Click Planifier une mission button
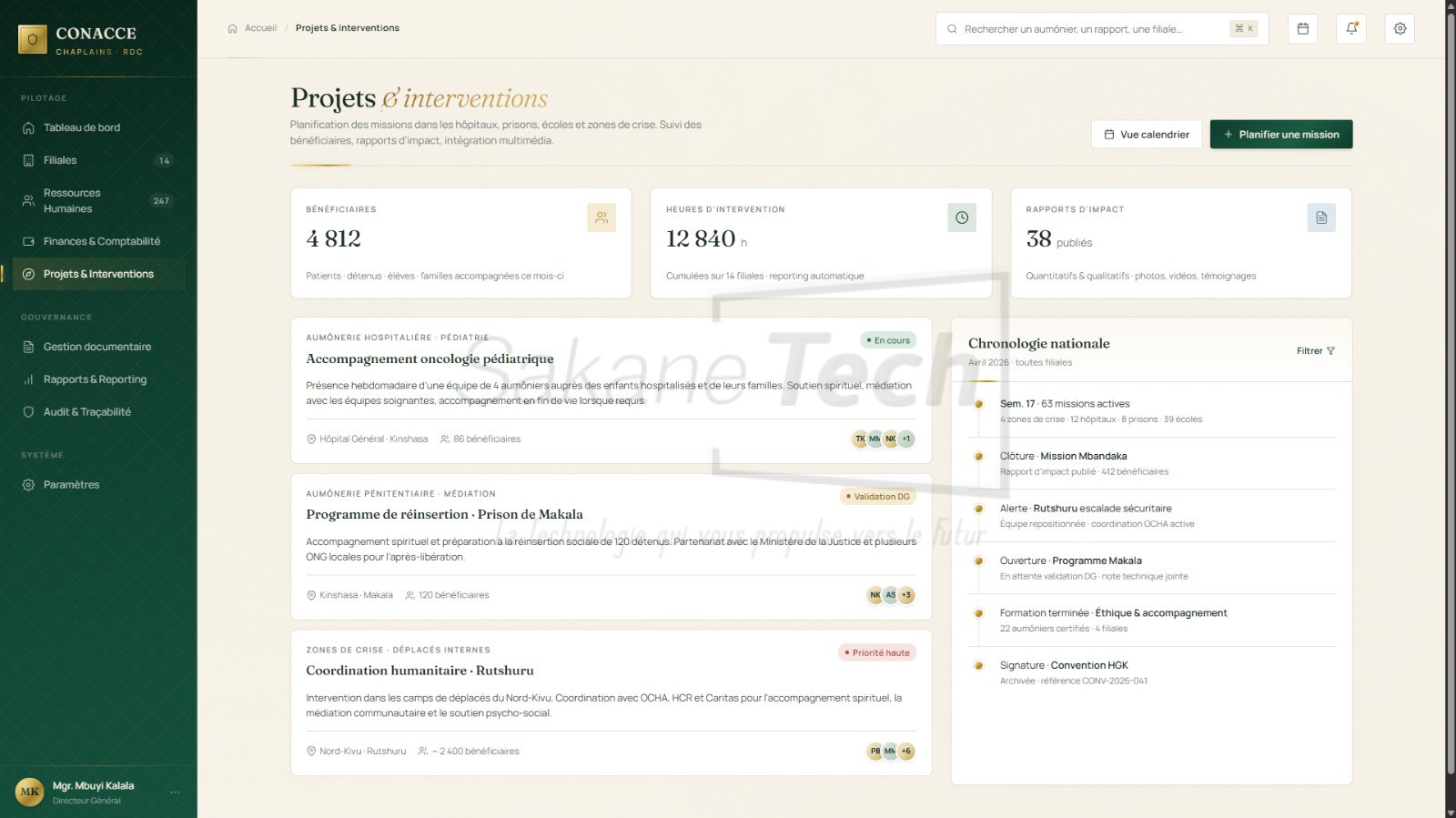 (x=1281, y=135)
